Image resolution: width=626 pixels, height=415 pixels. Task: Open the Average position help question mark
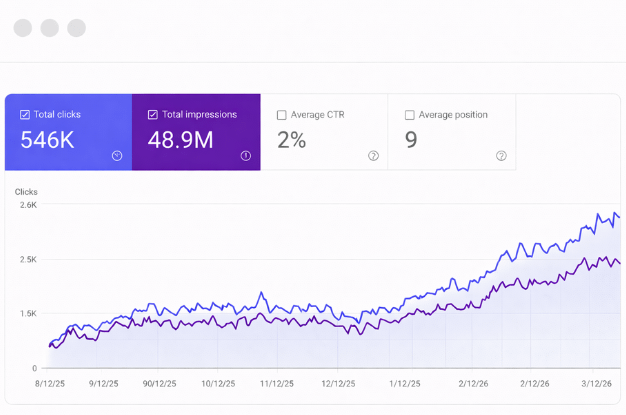[501, 156]
